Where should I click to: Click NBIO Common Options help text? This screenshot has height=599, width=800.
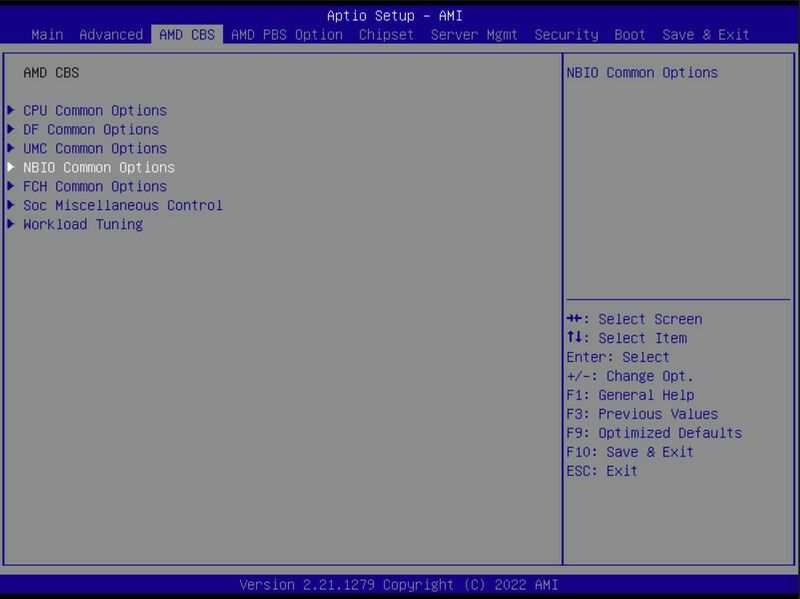point(642,72)
